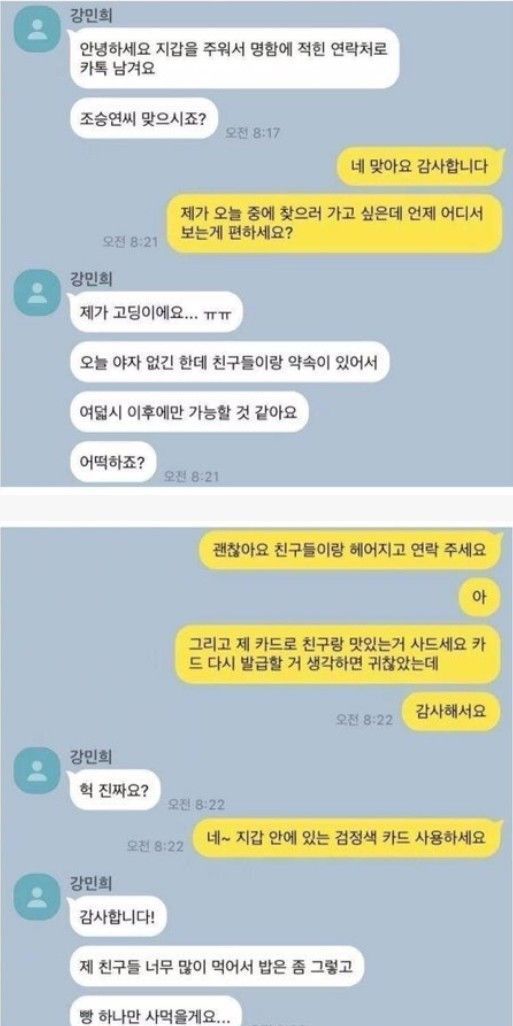Tap the '네~ 지갑 안에 있는 검정색 카드' message
This screenshot has height=1026, width=513.
pyautogui.click(x=347, y=836)
